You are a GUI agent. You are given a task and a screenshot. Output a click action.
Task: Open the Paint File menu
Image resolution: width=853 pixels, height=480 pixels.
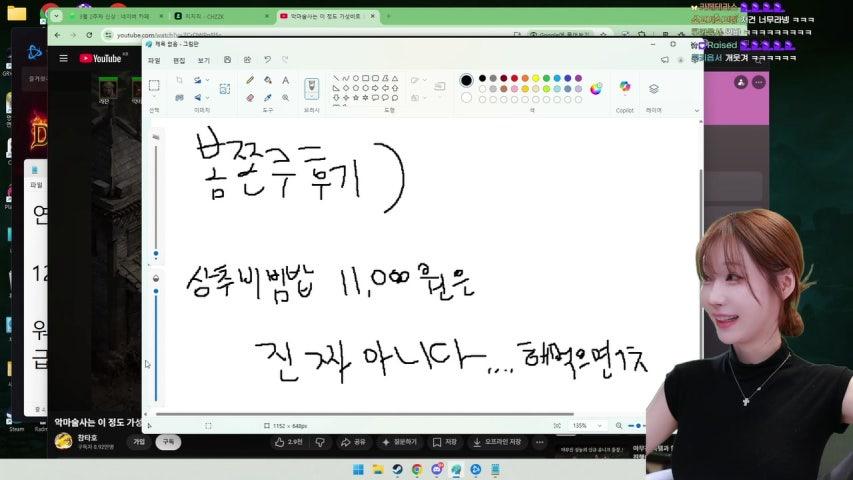tap(154, 60)
